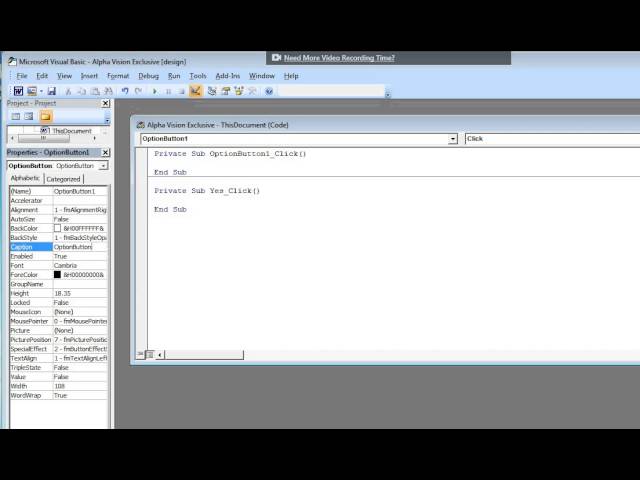The height and width of the screenshot is (480, 640).
Task: Open the Tools menu
Action: tap(198, 76)
